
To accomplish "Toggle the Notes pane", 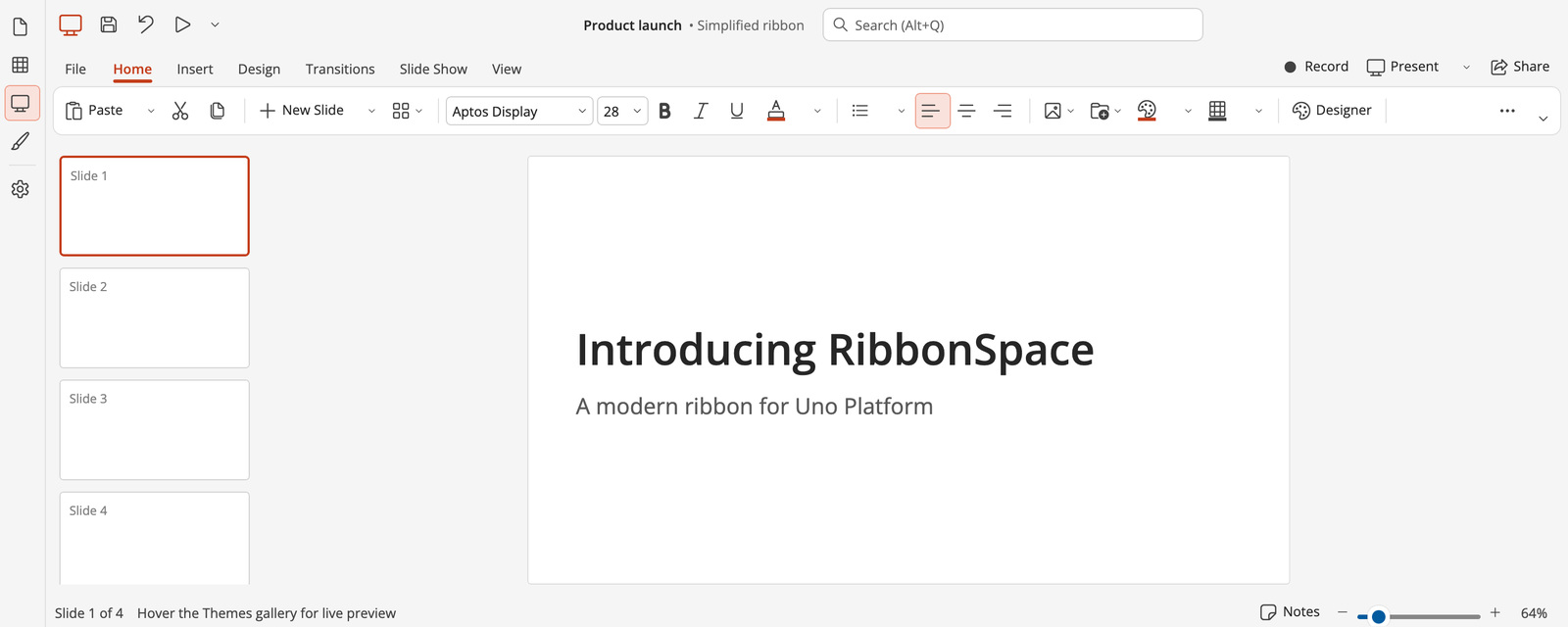I will [1290, 612].
